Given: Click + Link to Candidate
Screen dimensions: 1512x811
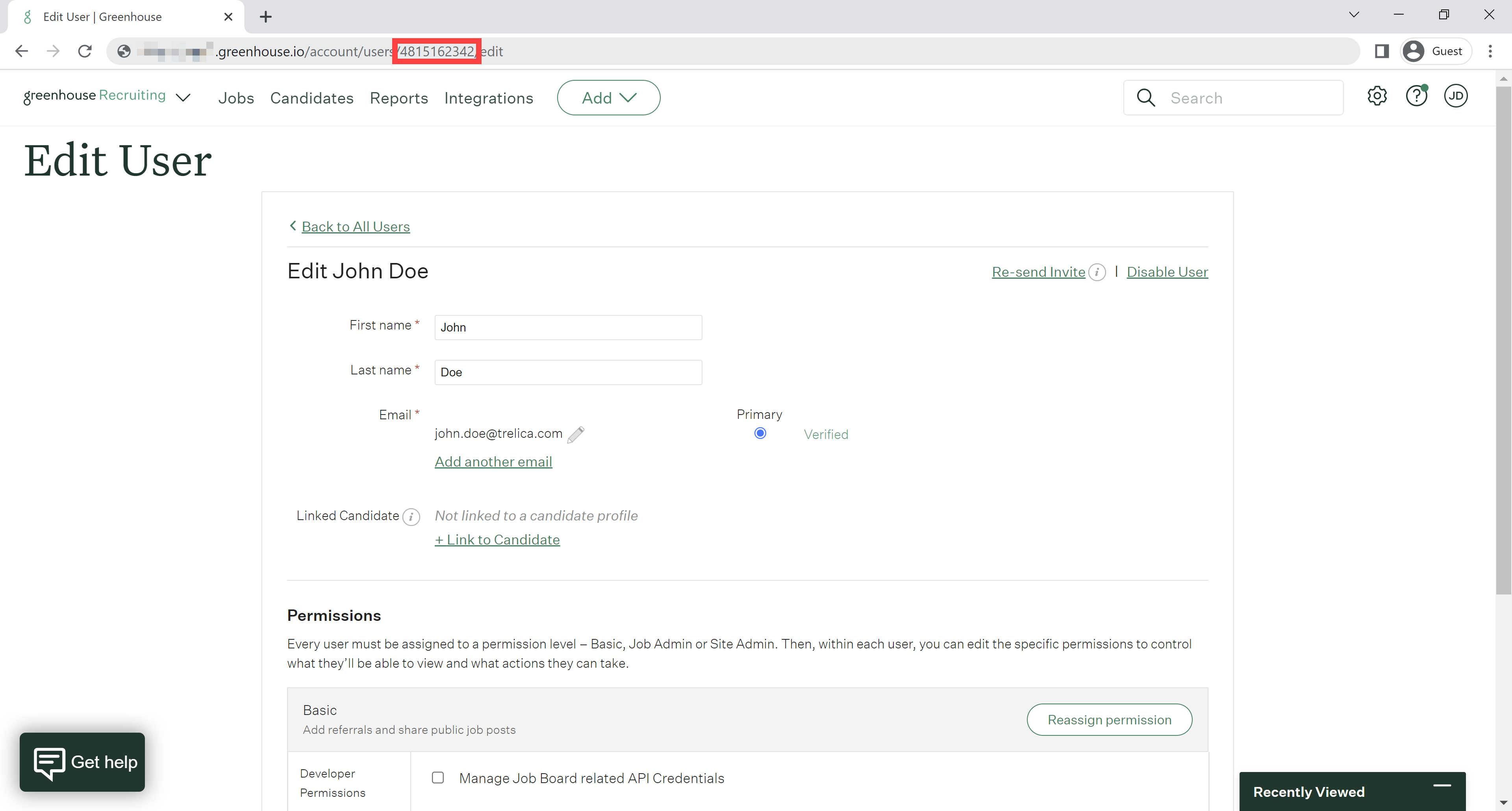Looking at the screenshot, I should pos(497,540).
